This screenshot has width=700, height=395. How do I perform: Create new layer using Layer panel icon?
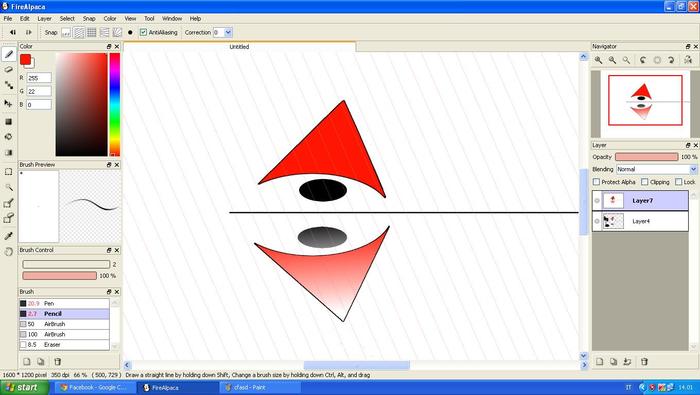coord(600,362)
